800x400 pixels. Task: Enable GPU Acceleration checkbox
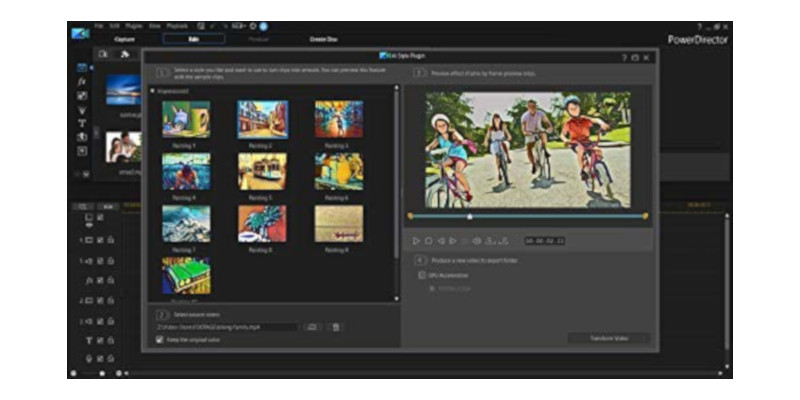421,275
